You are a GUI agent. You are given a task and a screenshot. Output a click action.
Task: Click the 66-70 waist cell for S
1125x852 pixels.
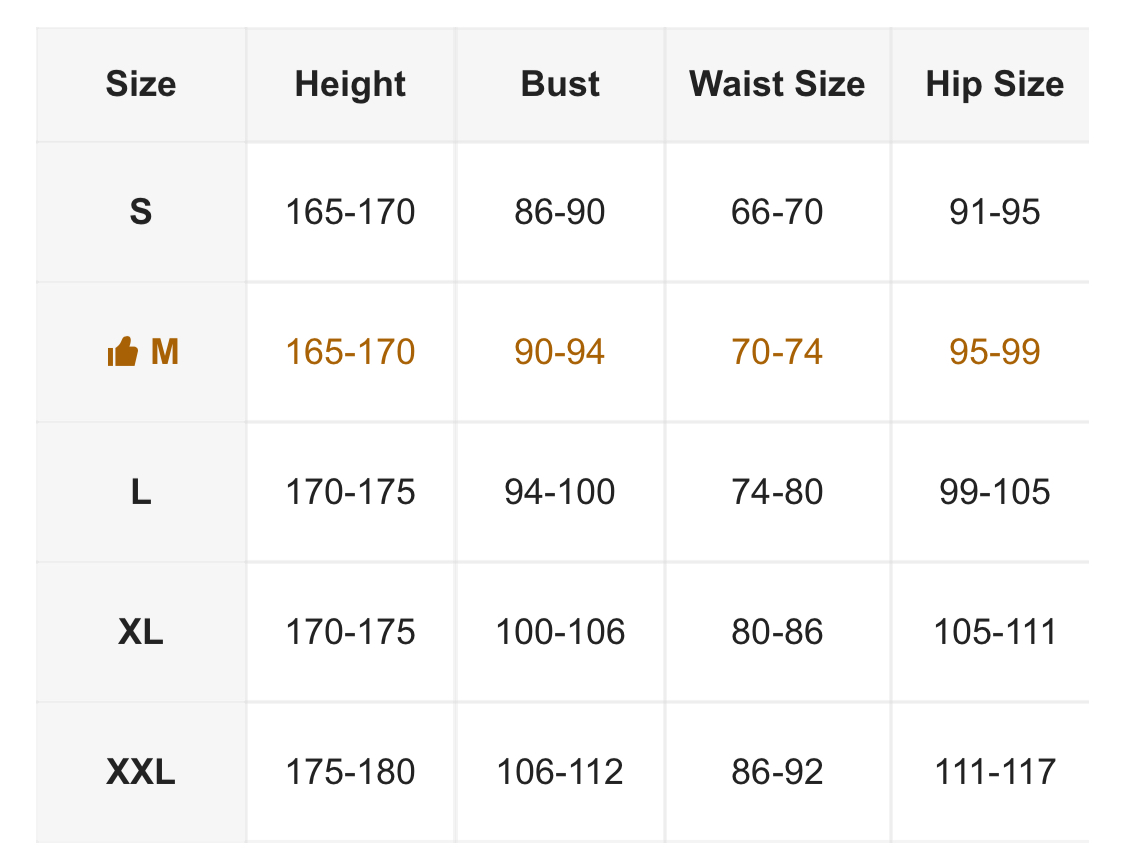777,212
